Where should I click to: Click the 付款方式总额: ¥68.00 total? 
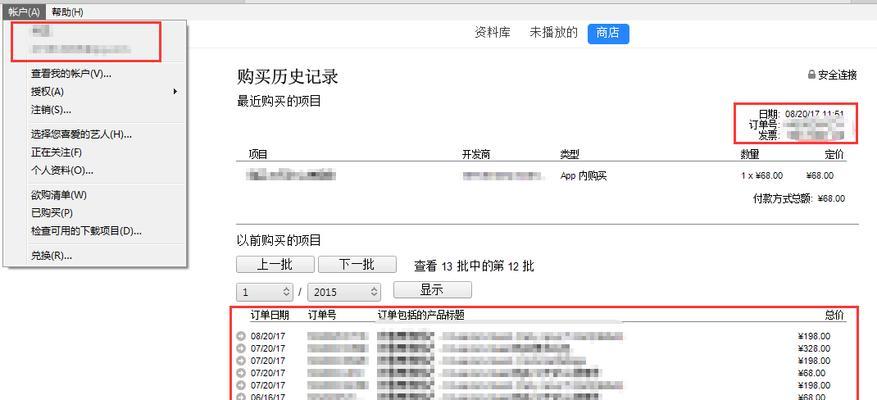click(x=799, y=198)
